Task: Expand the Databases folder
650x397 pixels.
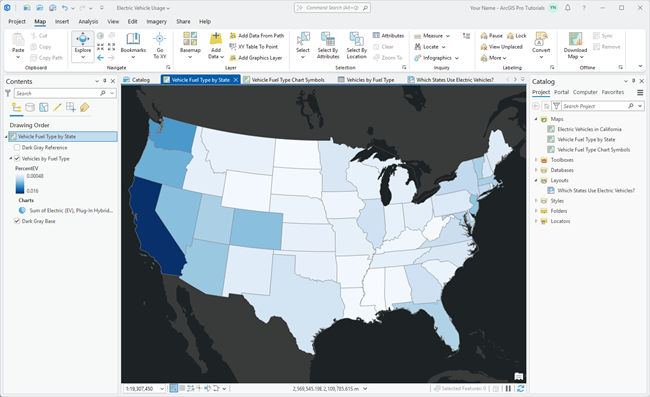Action: click(536, 170)
